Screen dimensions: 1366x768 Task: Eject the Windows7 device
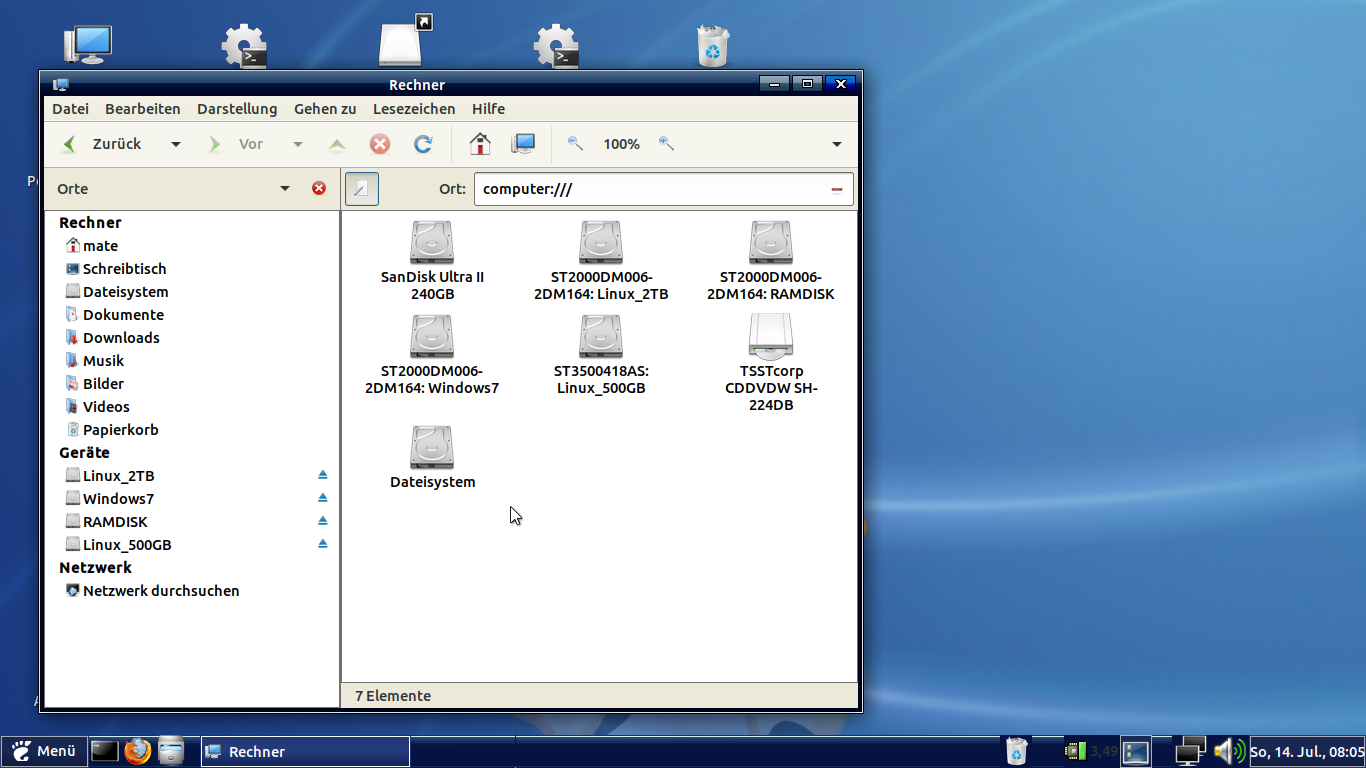click(x=323, y=498)
